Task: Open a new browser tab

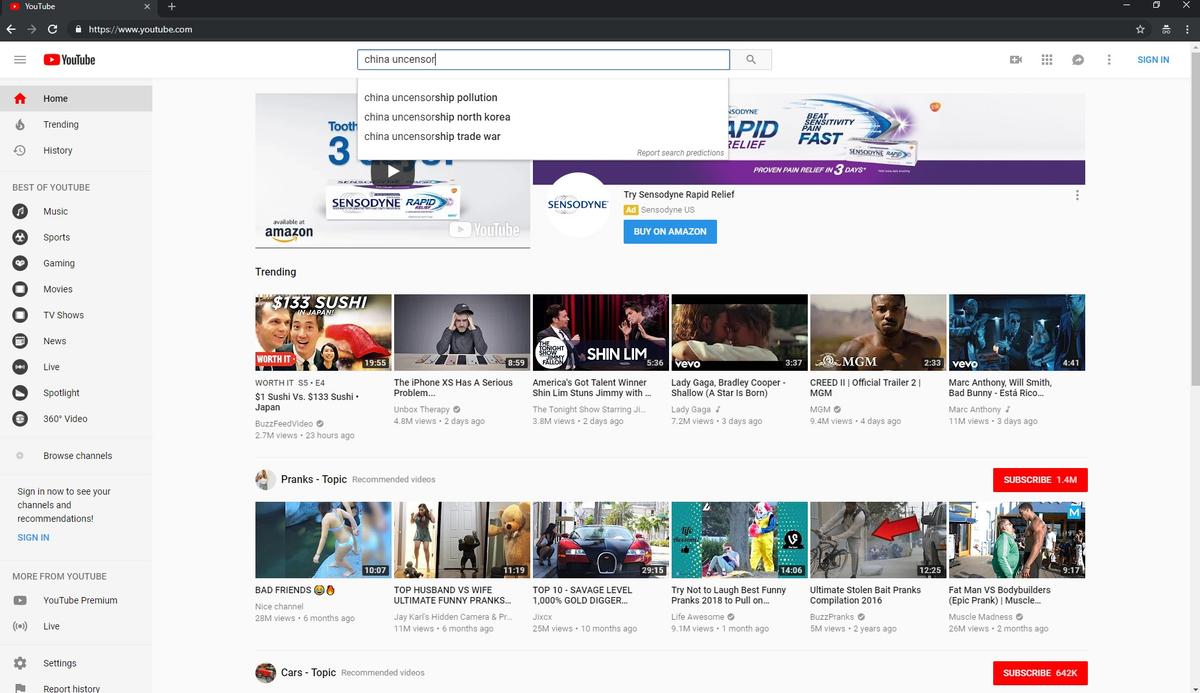Action: [172, 7]
